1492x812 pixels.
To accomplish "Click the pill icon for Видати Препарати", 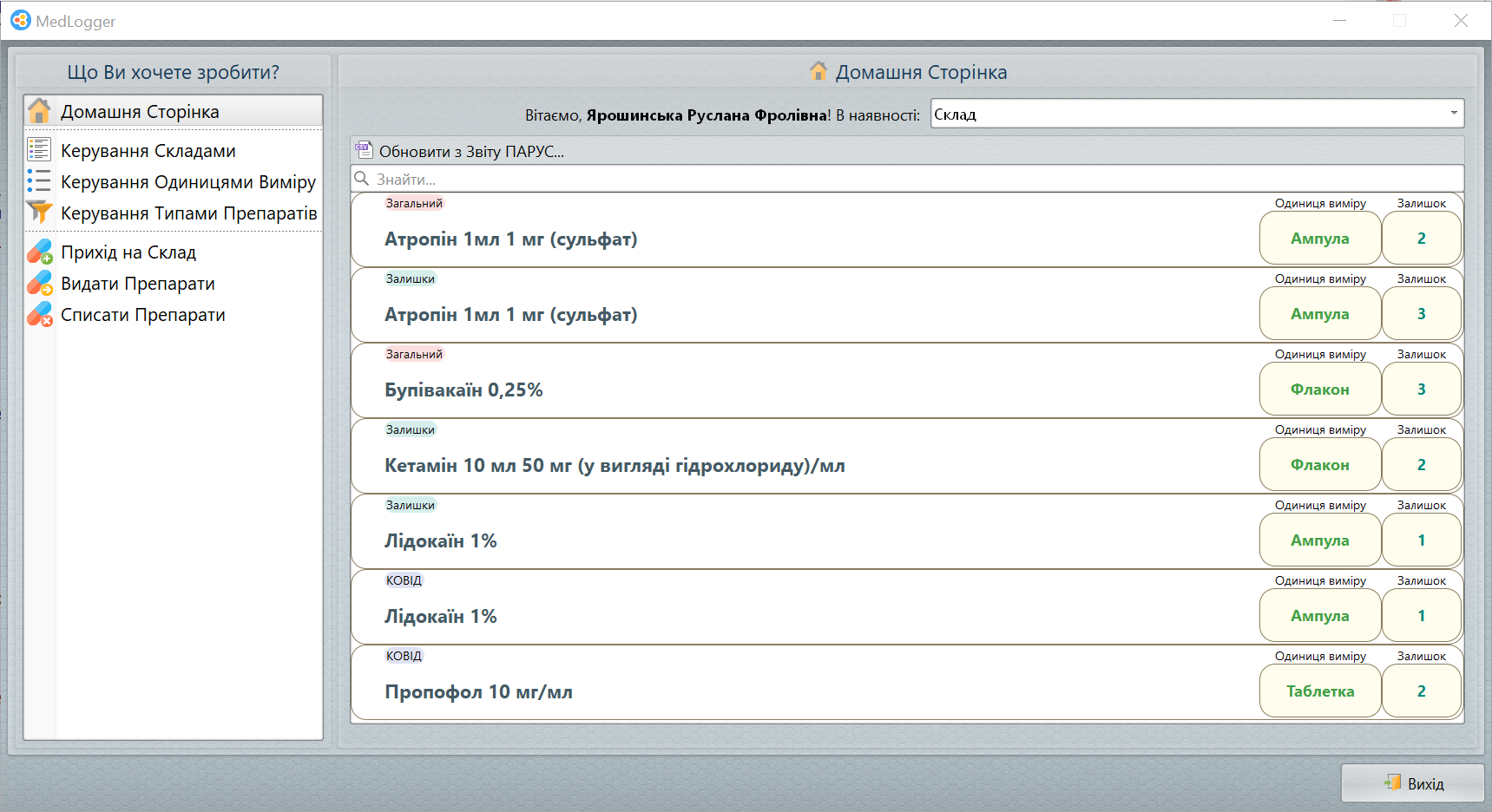I will click(x=39, y=284).
